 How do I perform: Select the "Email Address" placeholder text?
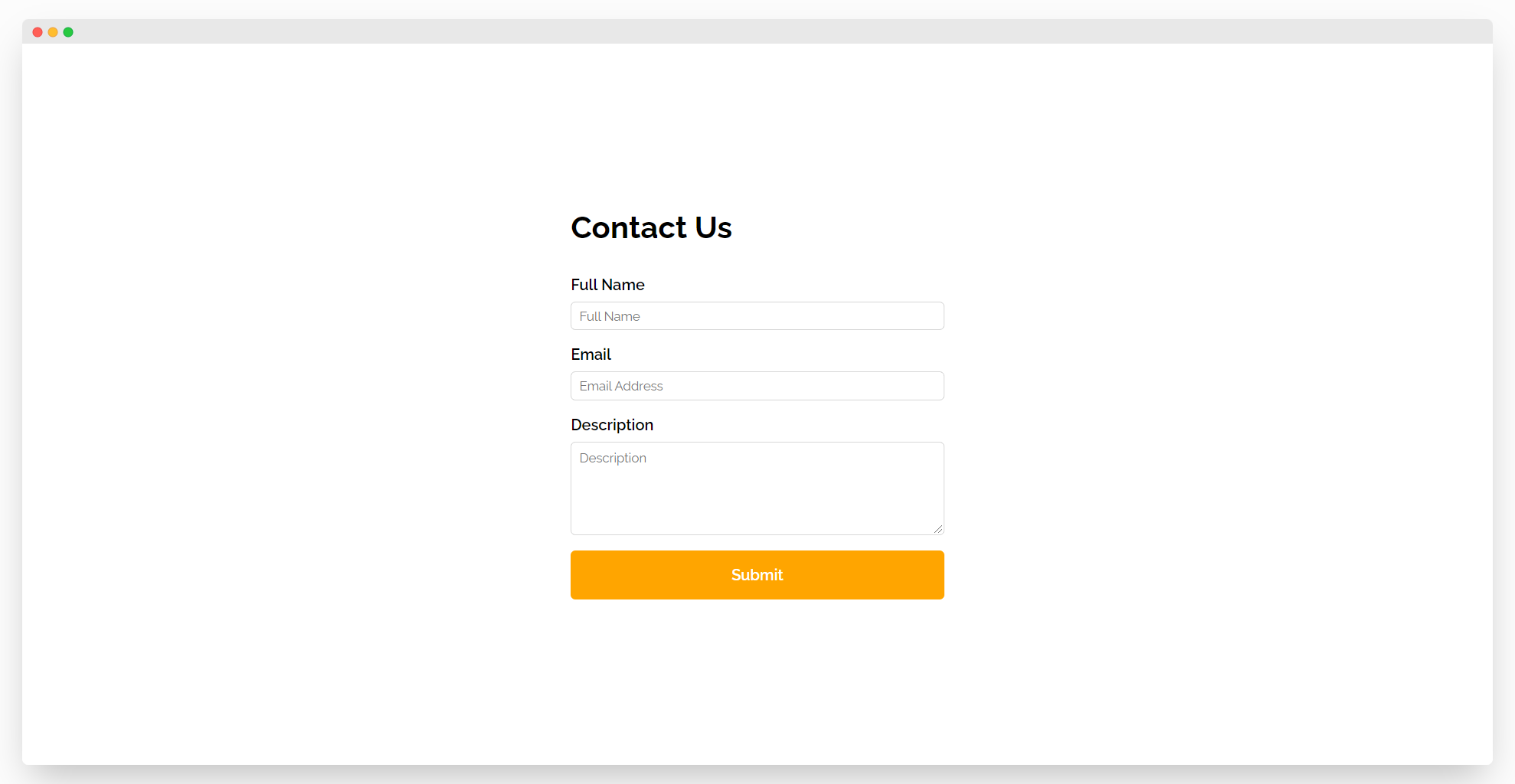point(621,386)
